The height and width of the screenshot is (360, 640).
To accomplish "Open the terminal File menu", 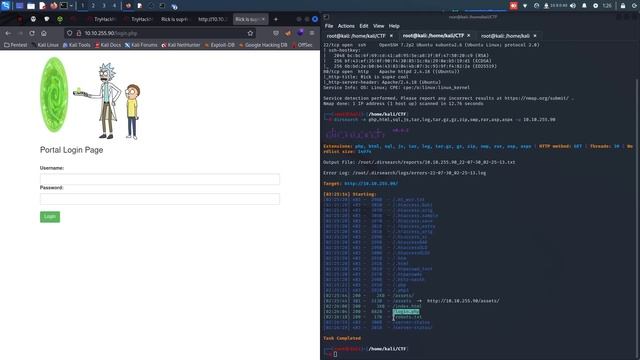I will (x=329, y=26).
